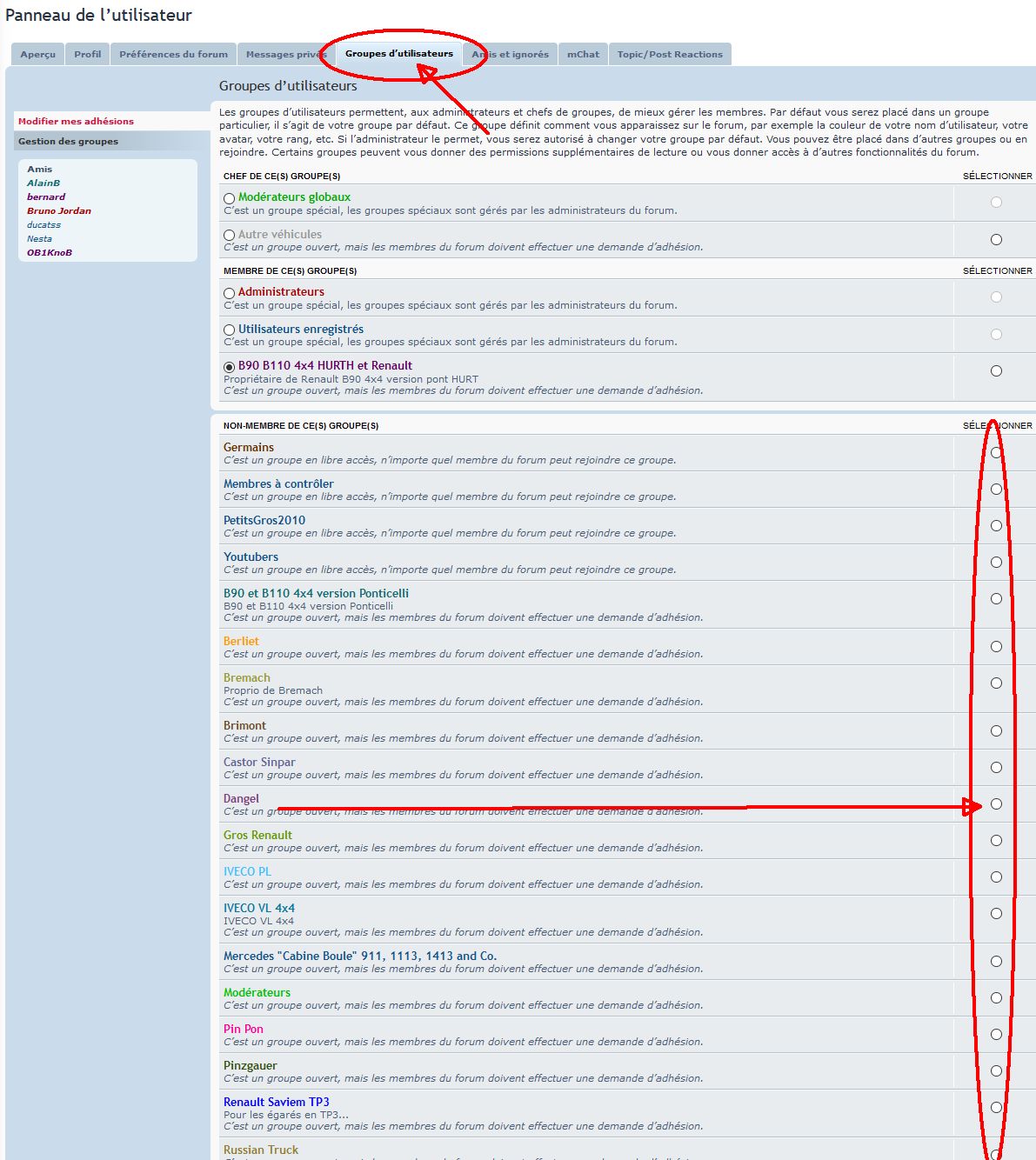
Task: Open IVECO PL group page
Action: 247,871
